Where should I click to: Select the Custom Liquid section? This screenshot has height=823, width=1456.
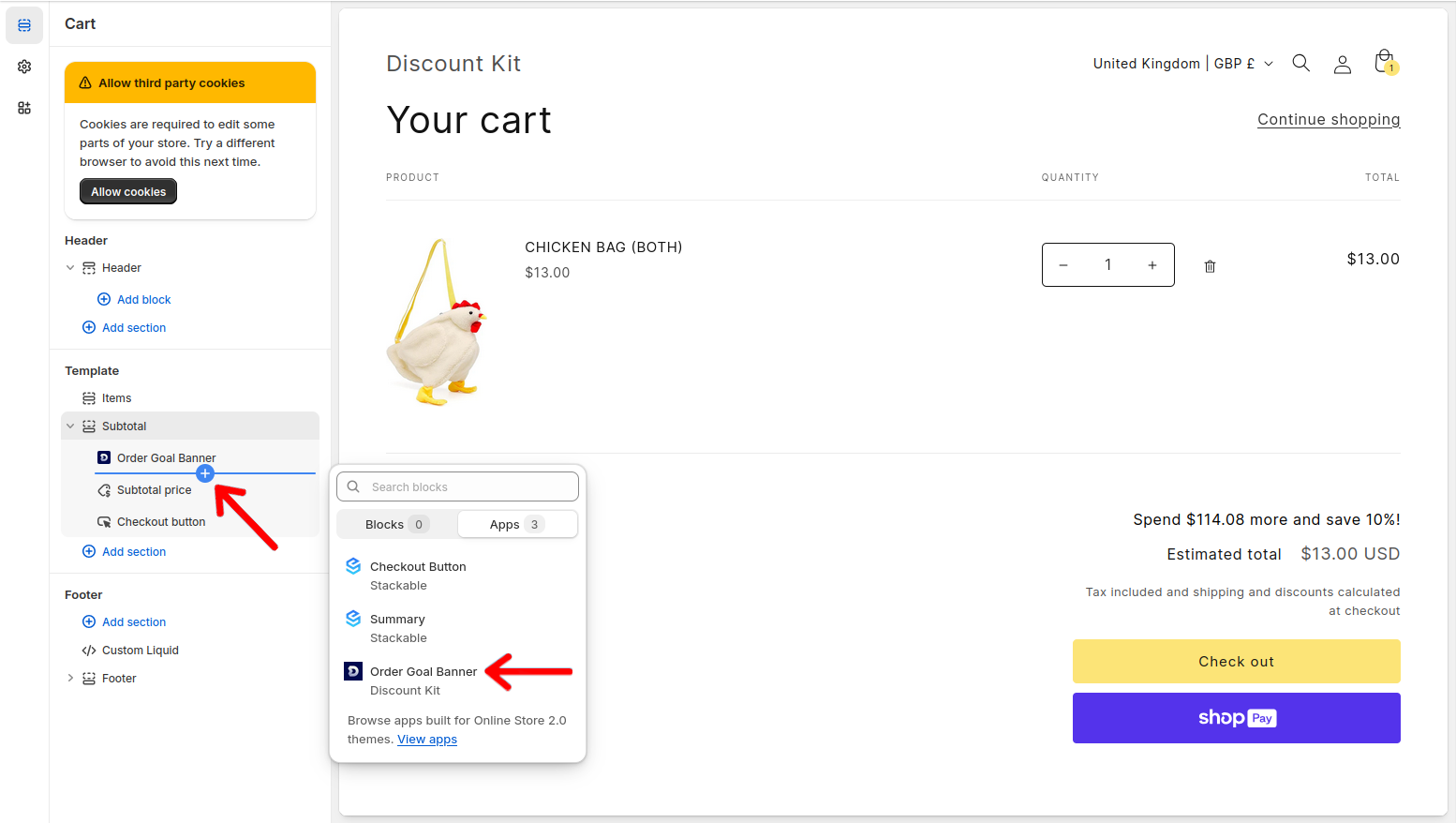[x=140, y=650]
